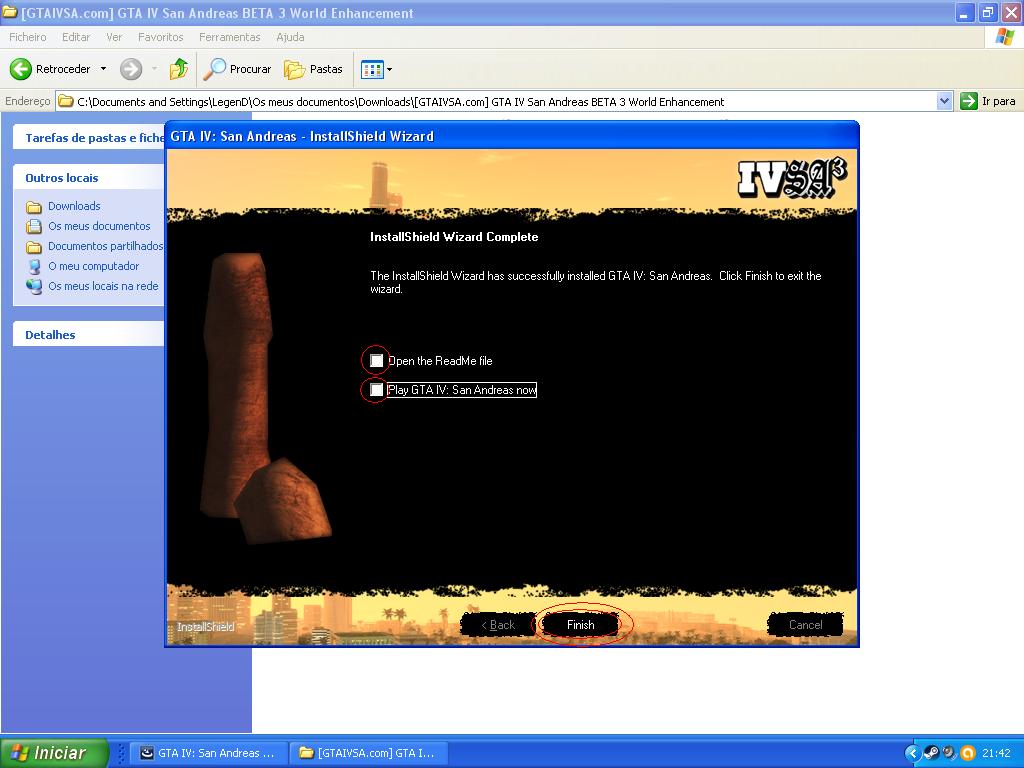Minimize the Explorer window
1024x768 pixels.
964,12
